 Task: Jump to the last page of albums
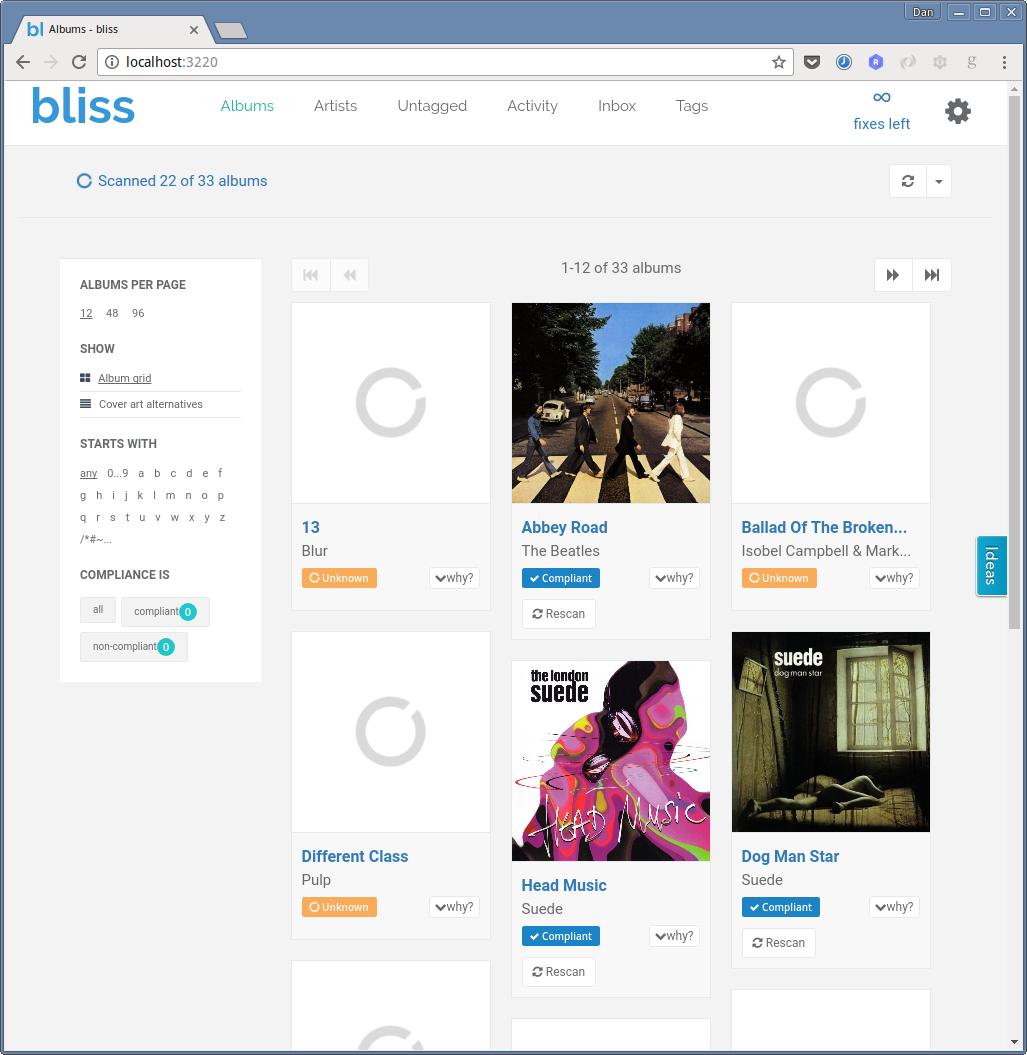click(932, 275)
